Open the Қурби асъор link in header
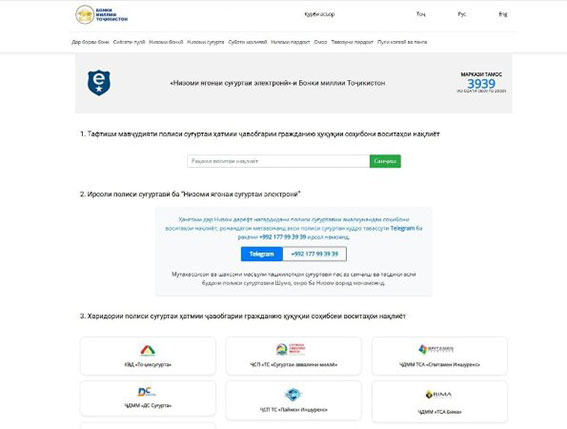567x429 pixels. point(319,14)
